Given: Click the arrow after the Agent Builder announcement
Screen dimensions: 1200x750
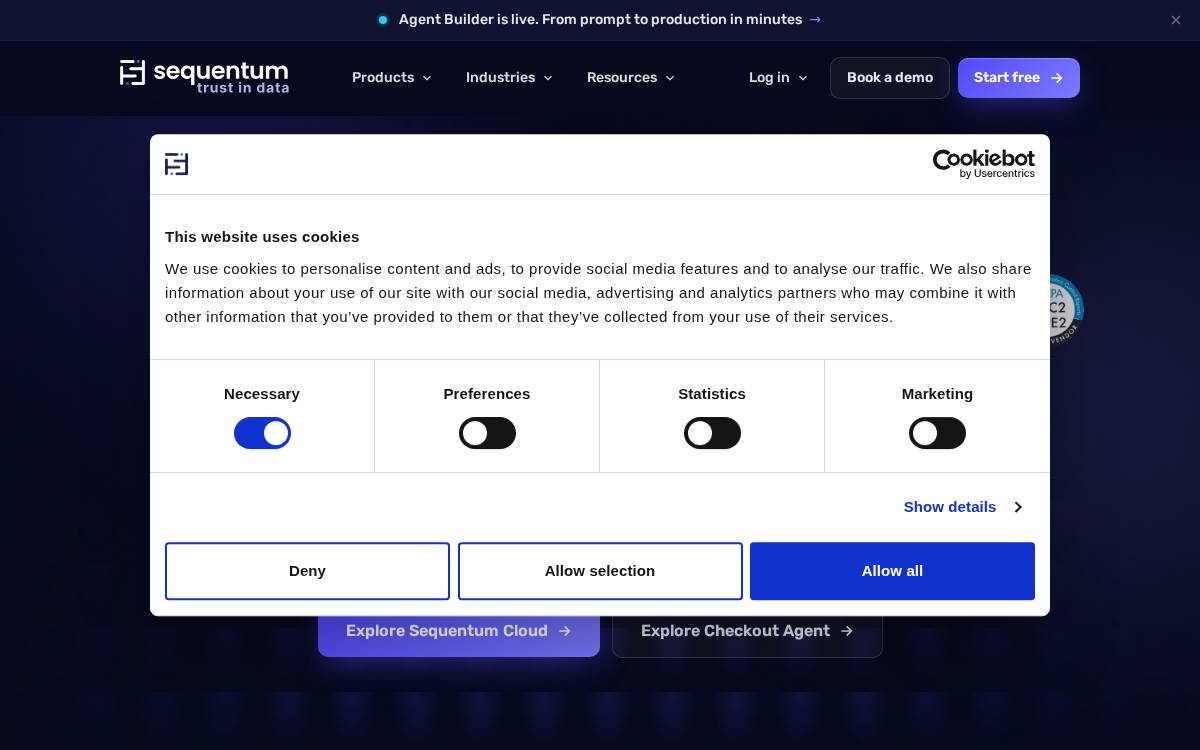Looking at the screenshot, I should coord(815,20).
